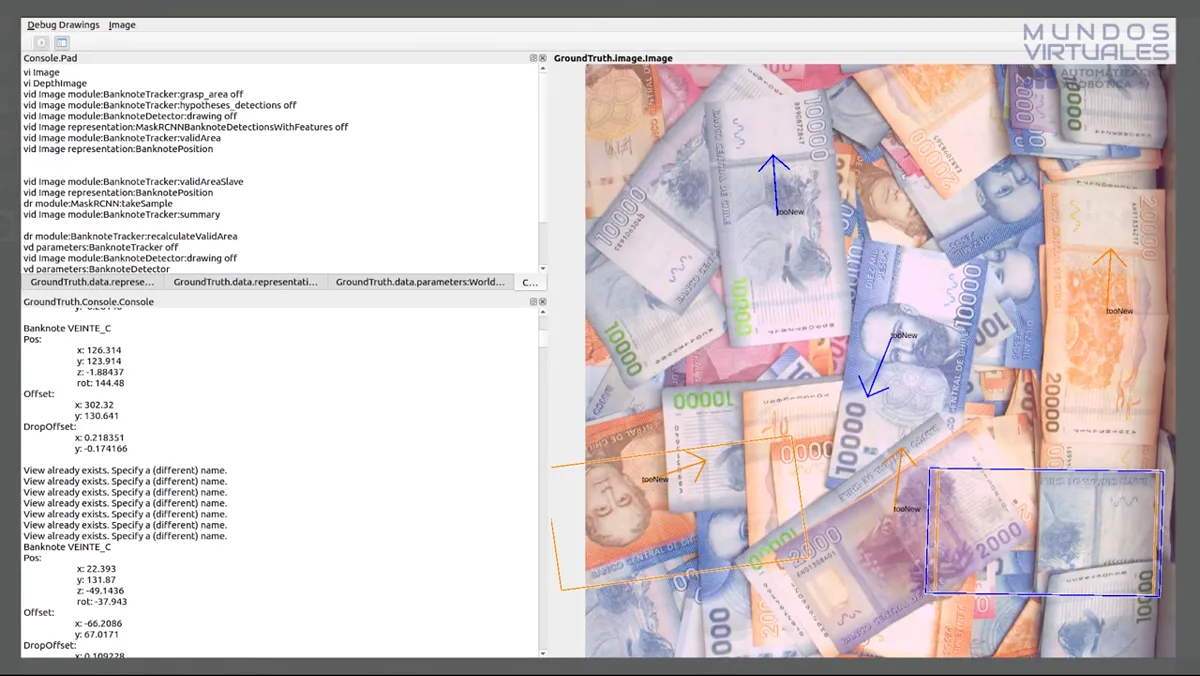Select the truncated C... tab

tap(530, 282)
